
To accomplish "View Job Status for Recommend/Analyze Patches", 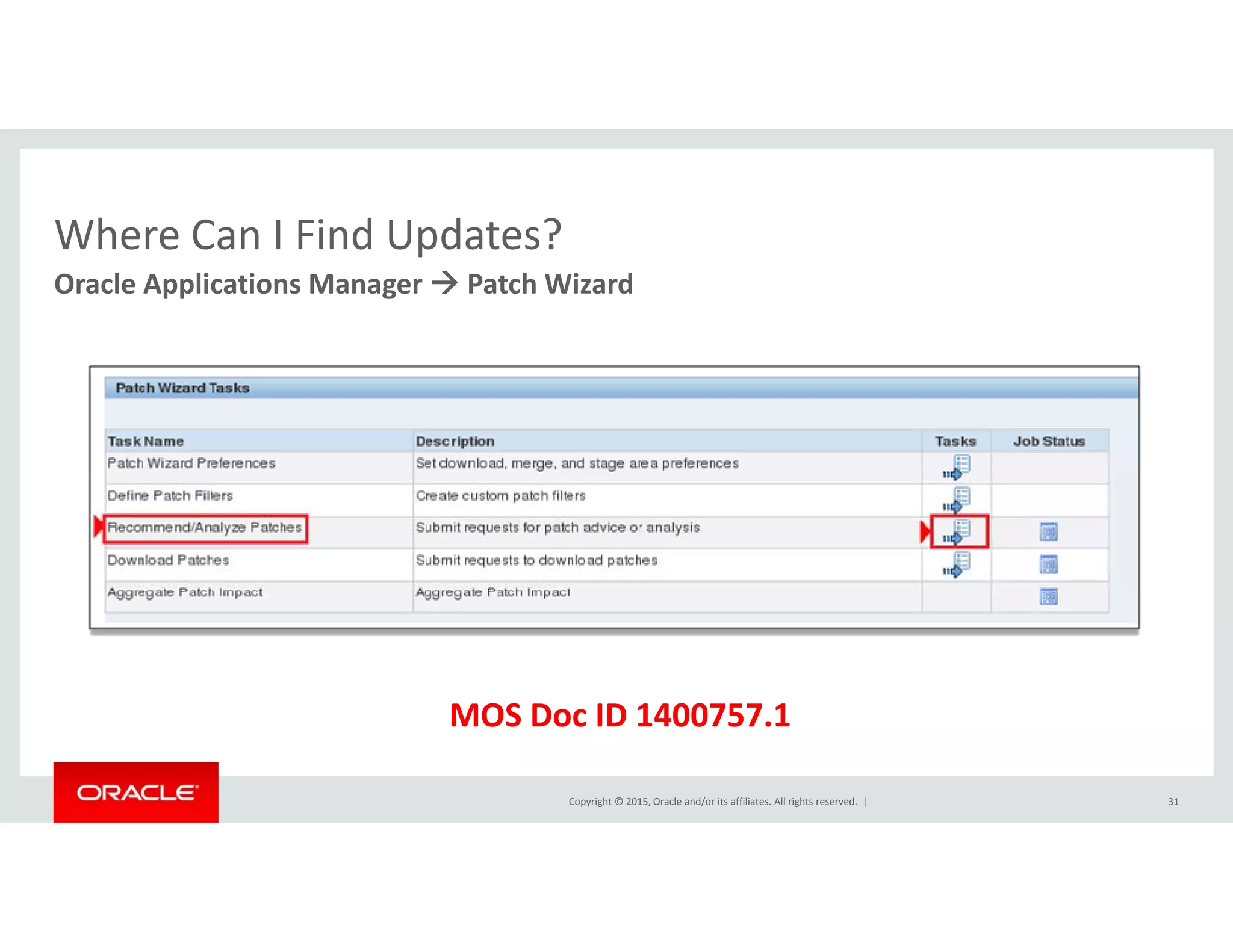I will tap(1049, 532).
